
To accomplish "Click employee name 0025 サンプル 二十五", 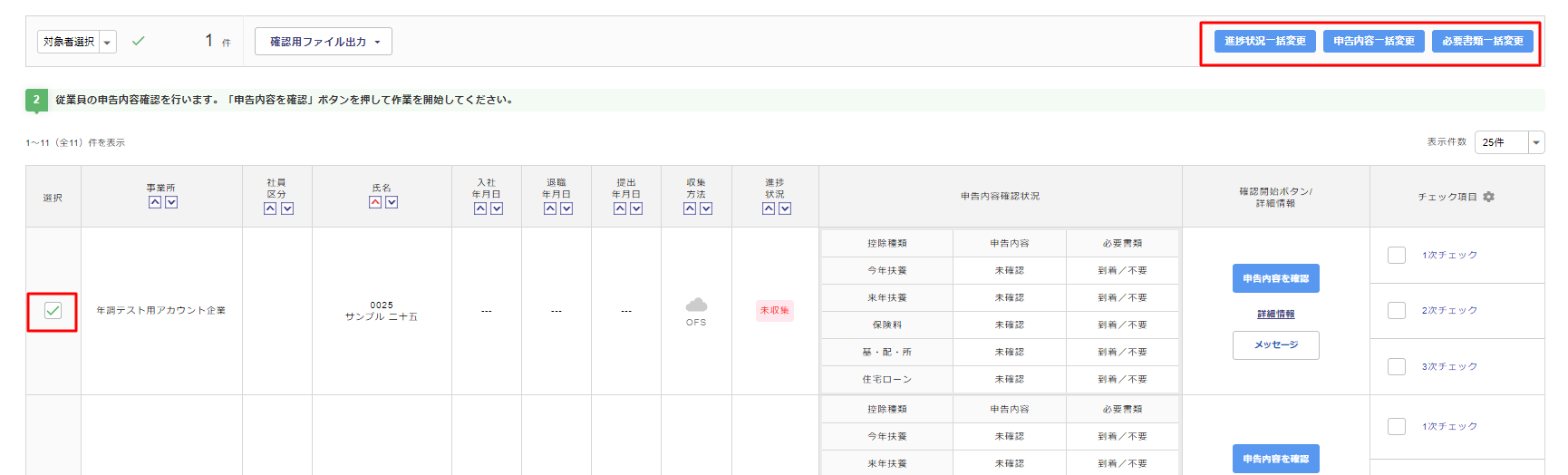I will pos(382,311).
